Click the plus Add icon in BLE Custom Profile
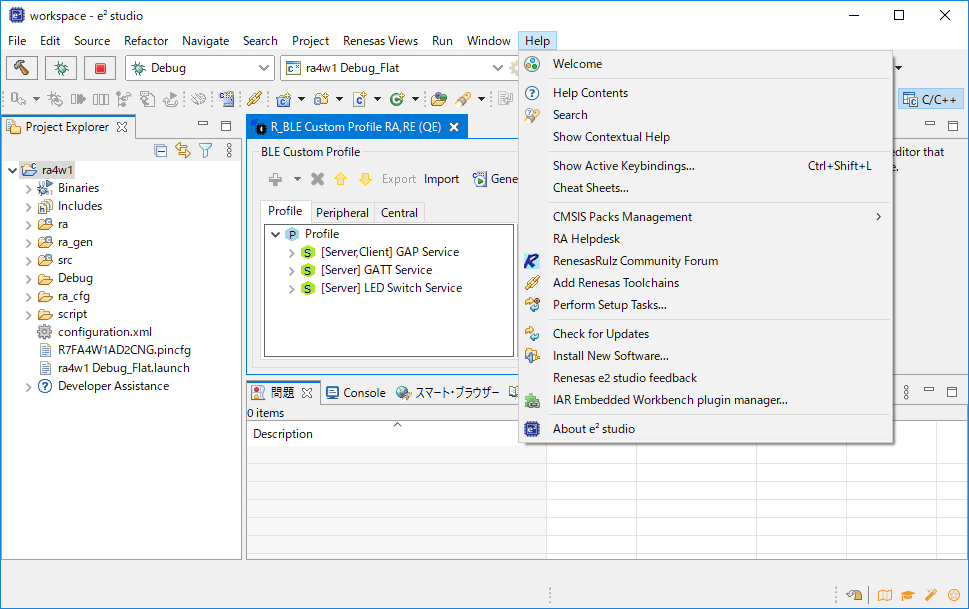This screenshot has height=609, width=969. coord(276,179)
